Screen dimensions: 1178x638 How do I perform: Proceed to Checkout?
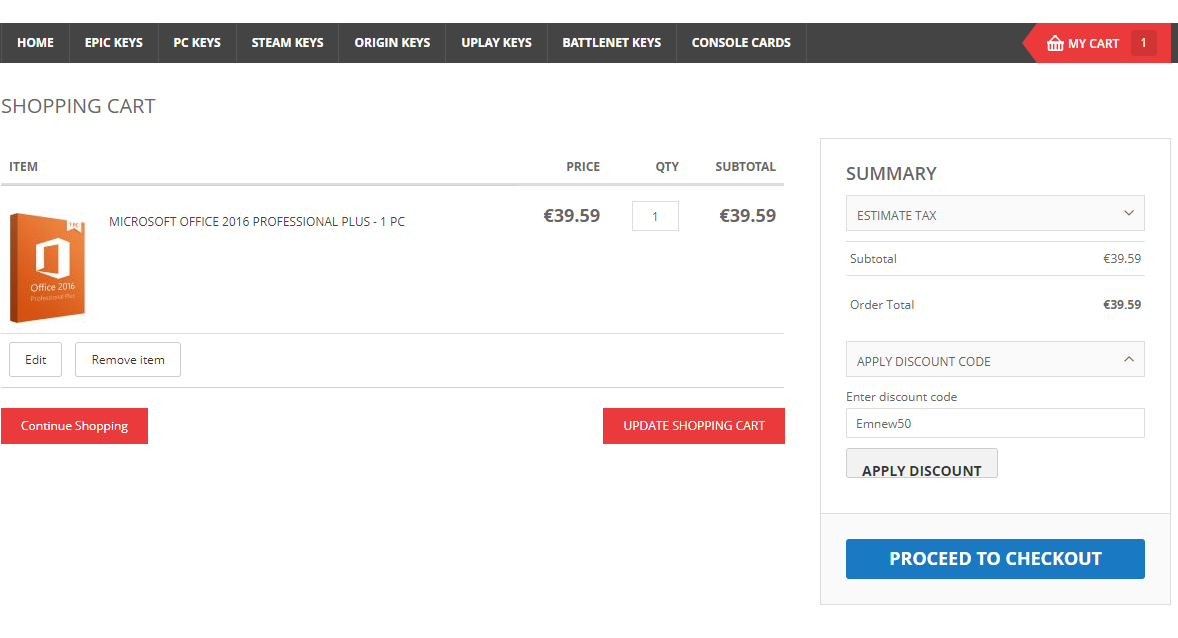pyautogui.click(x=994, y=559)
